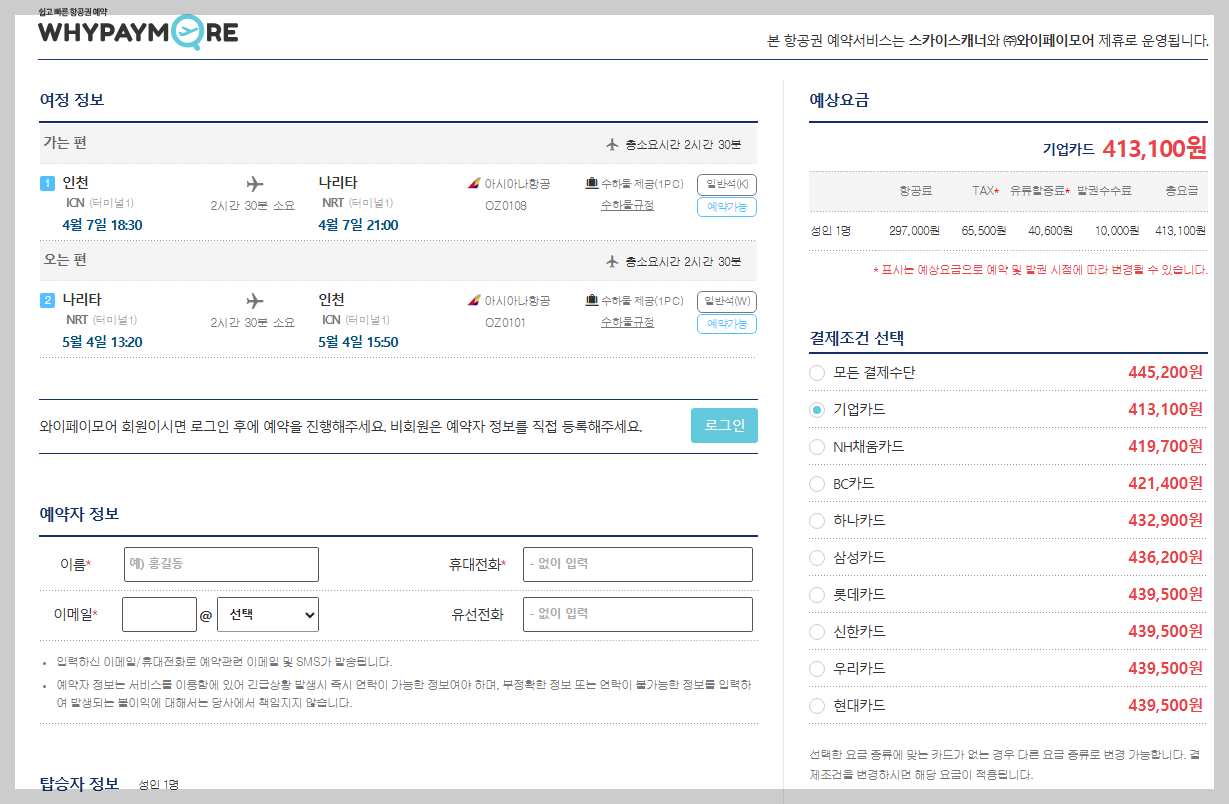The height and width of the screenshot is (804, 1229).
Task: Click segment number 2 badge
Action: (47, 300)
